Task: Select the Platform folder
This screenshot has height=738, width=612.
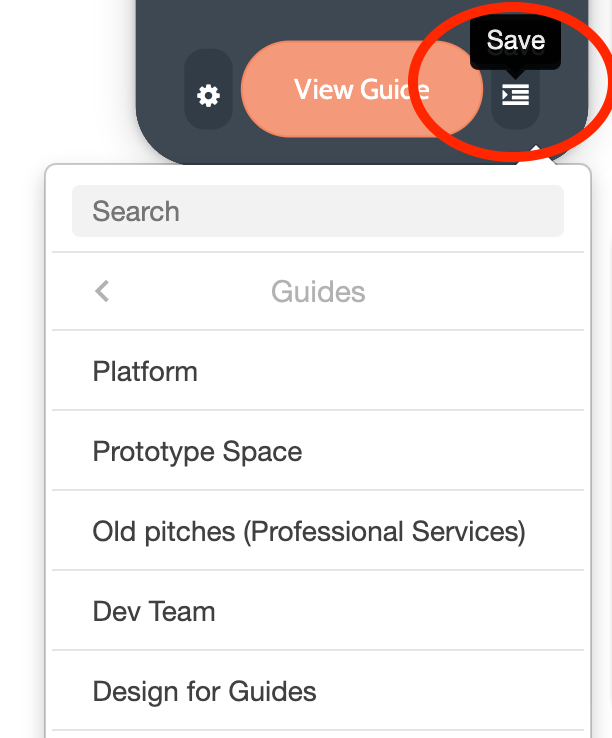Action: (318, 371)
